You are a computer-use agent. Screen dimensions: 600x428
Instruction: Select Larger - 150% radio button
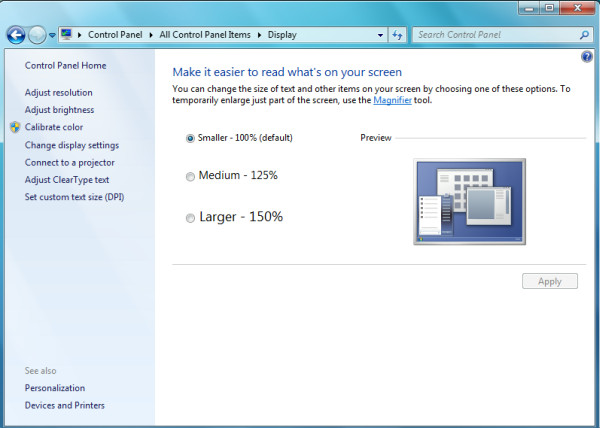(x=190, y=218)
